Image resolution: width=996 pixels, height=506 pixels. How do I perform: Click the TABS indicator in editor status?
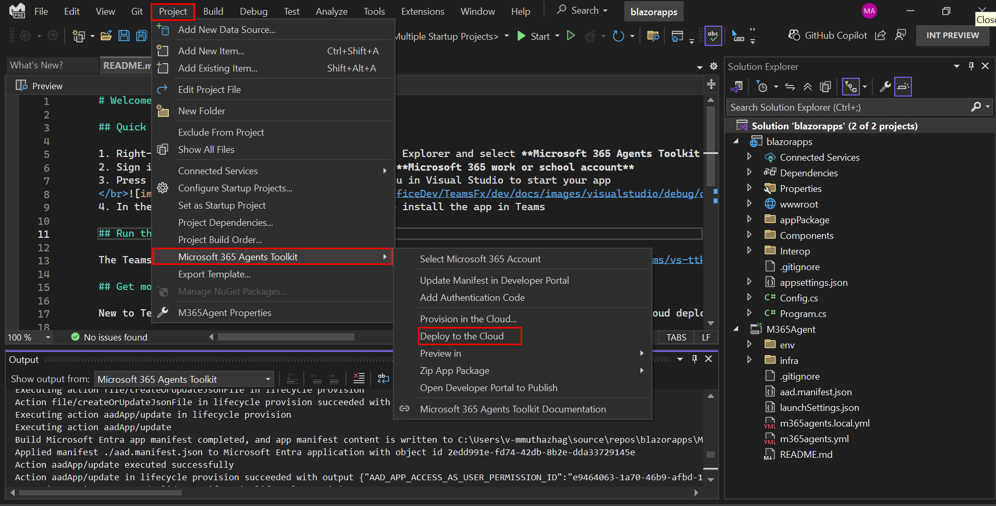tap(676, 337)
